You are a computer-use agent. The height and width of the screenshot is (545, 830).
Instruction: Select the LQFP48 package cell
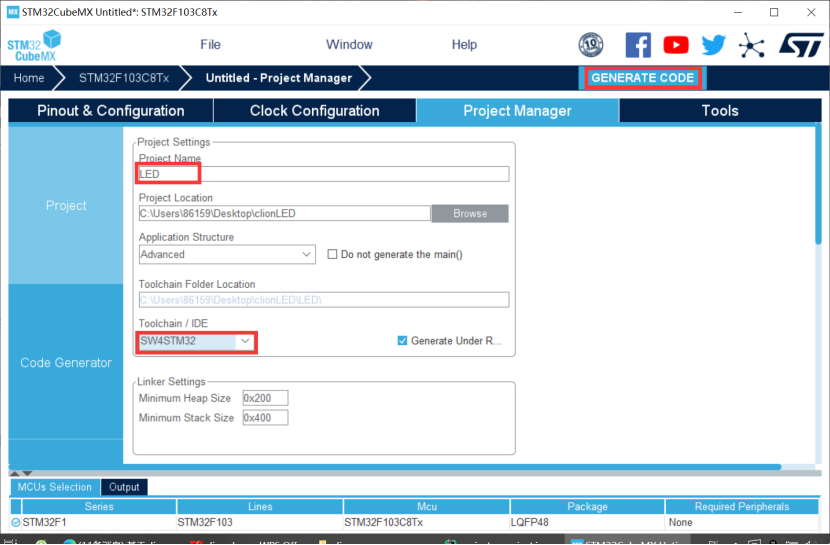587,522
